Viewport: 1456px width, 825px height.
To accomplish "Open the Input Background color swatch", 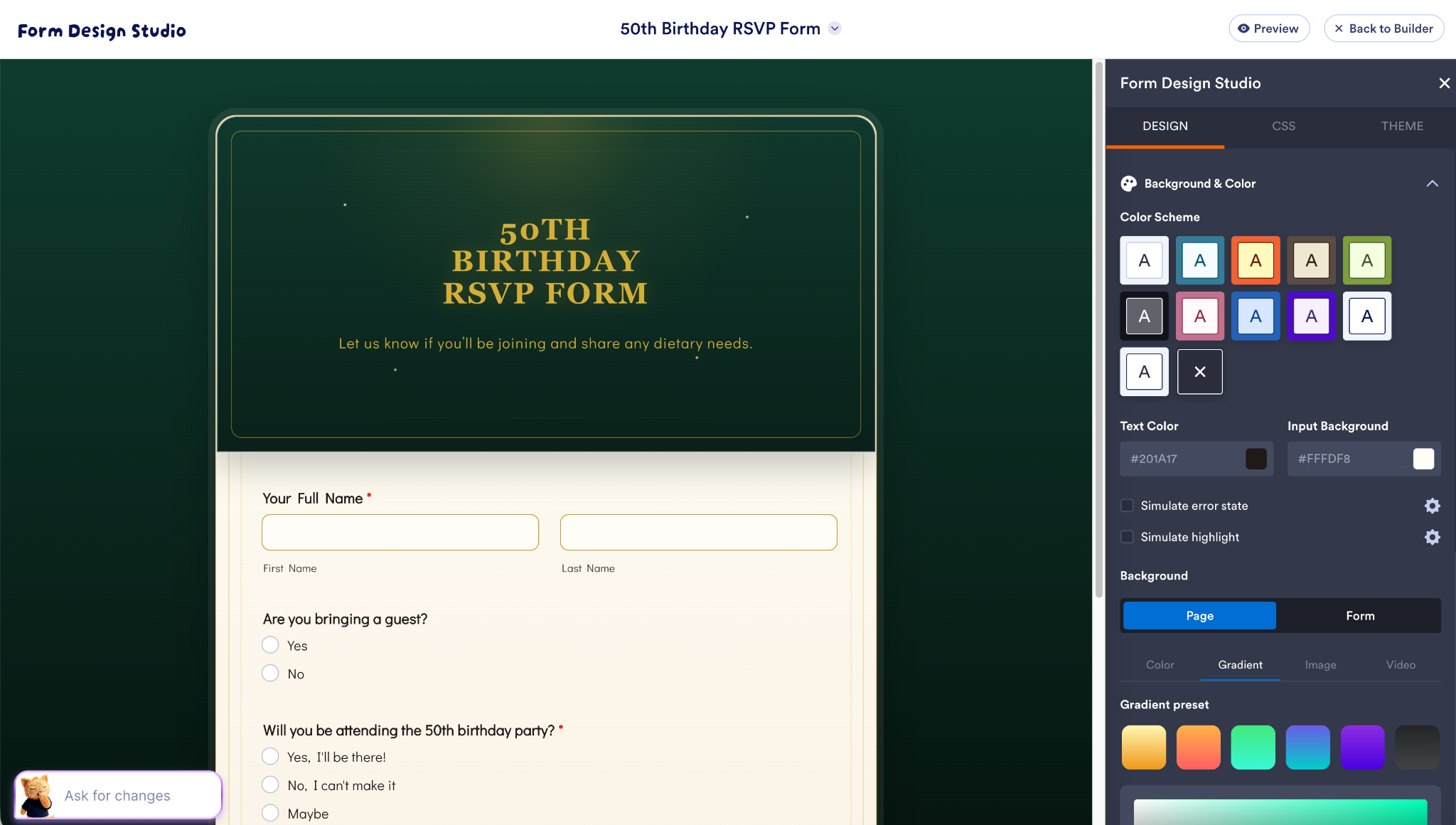I will click(x=1423, y=459).
